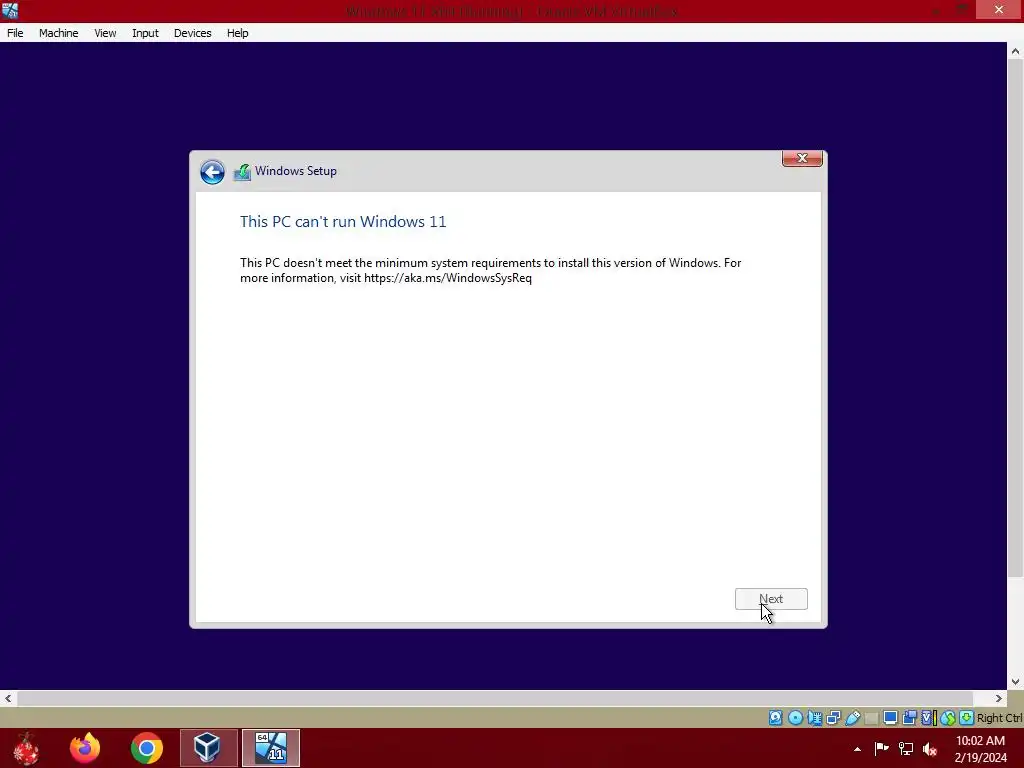Open Firefox from the taskbar
The image size is (1024, 768).
tap(85, 748)
